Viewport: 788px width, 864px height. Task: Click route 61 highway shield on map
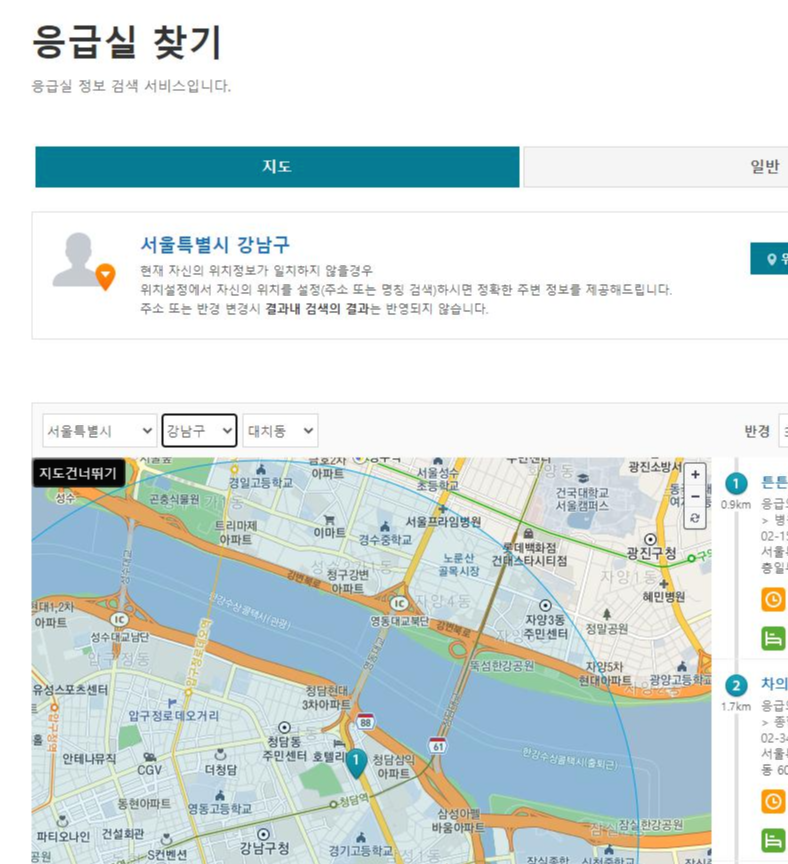tap(438, 745)
